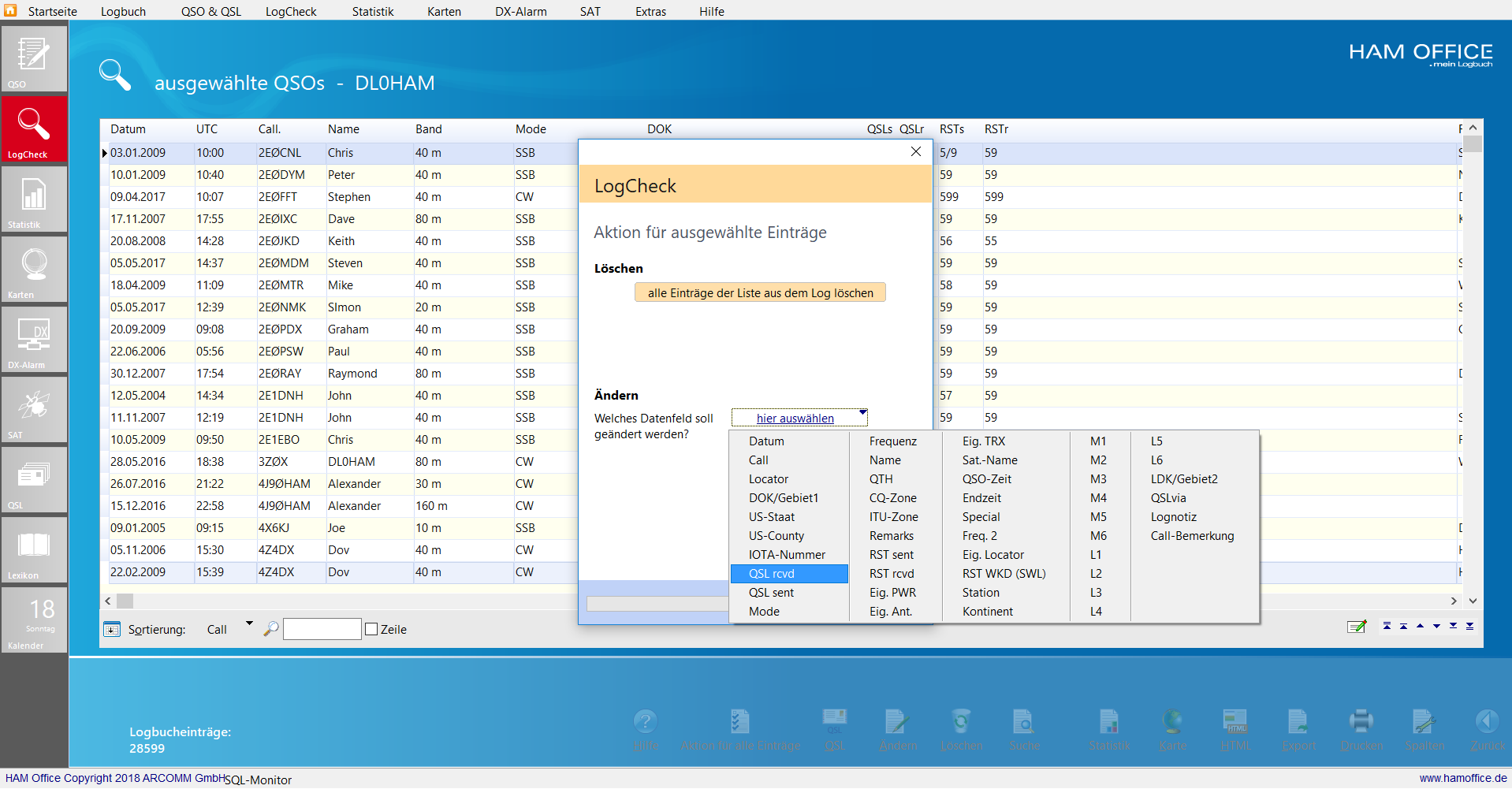Choose Locator from the field list
This screenshot has width=1512, height=789.
[x=789, y=479]
